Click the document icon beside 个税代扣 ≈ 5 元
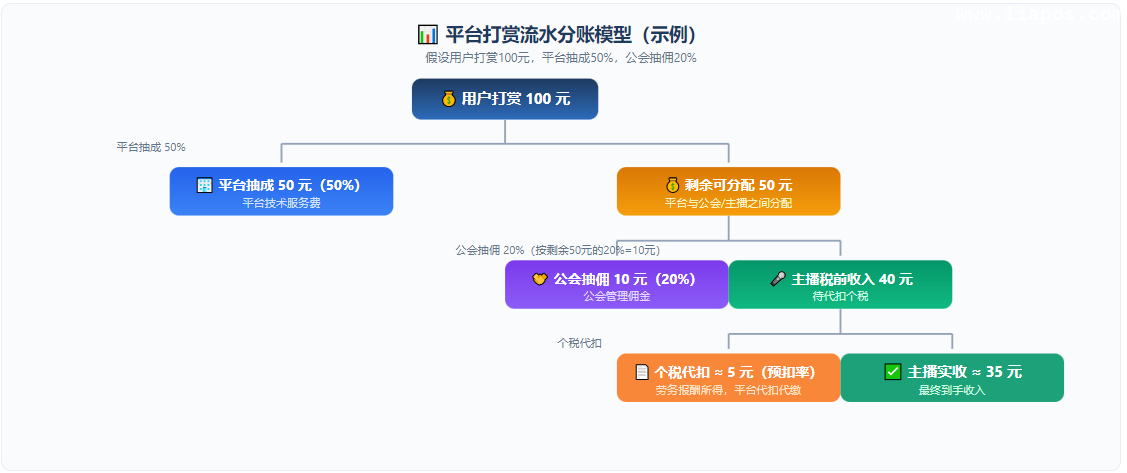 coord(643,372)
